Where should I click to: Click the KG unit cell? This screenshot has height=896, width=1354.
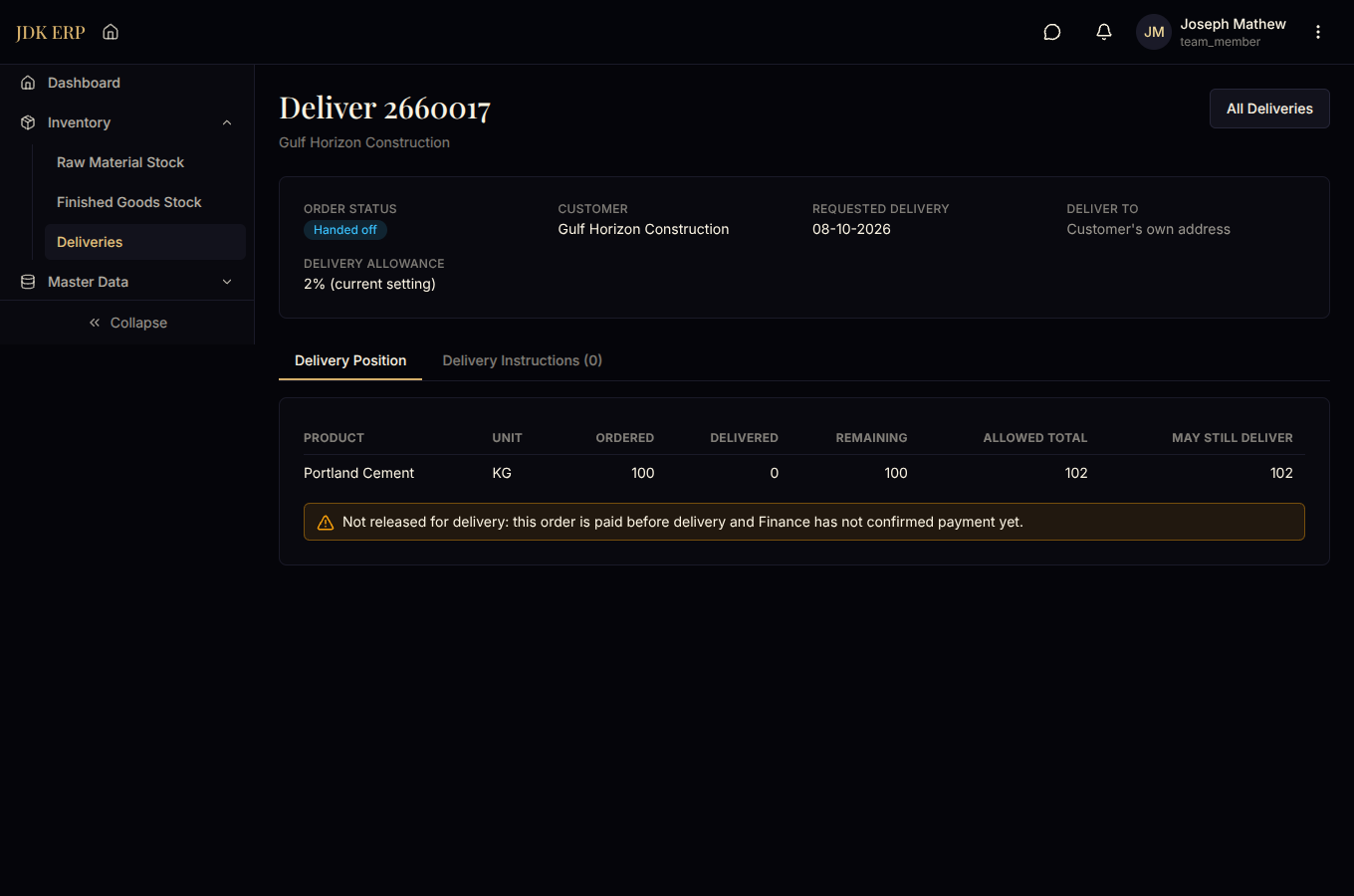502,473
